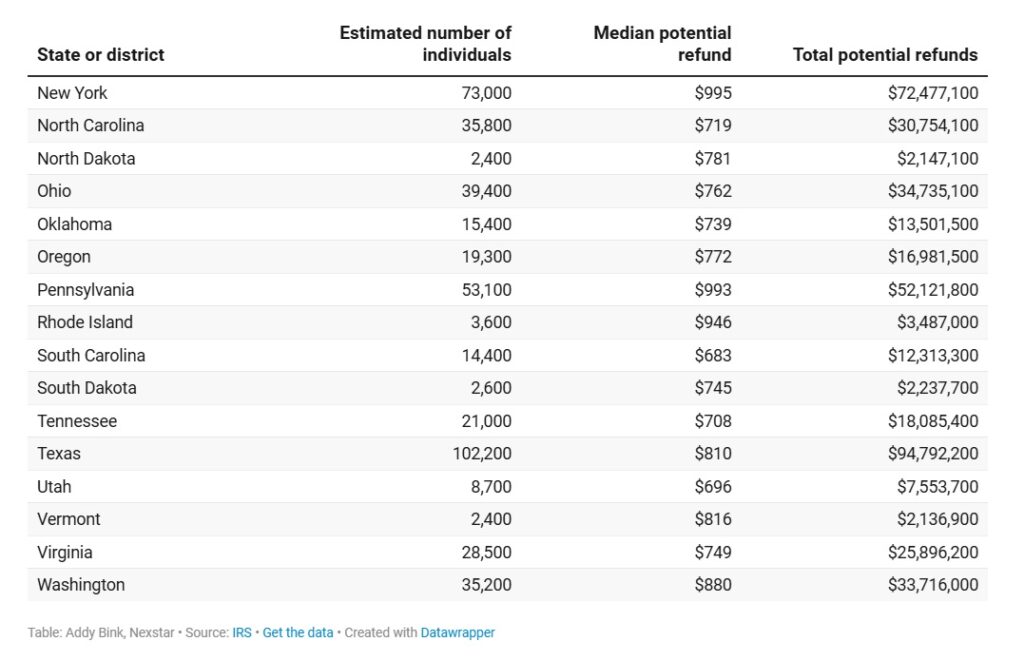Click the Oregon row label
Screen dimensions: 1024x661
(64, 257)
